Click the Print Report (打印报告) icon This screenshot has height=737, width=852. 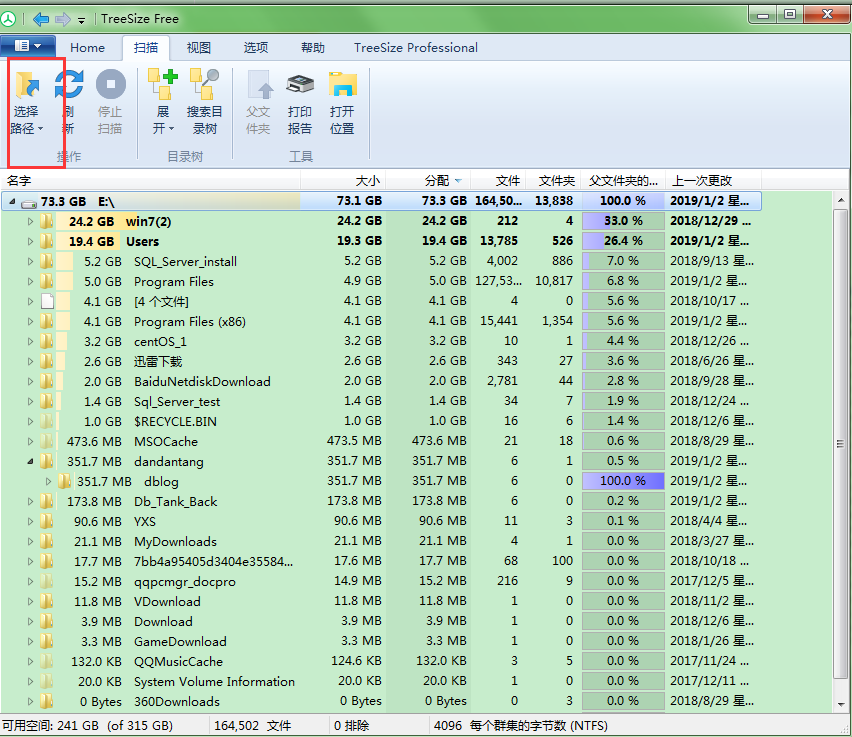(300, 102)
